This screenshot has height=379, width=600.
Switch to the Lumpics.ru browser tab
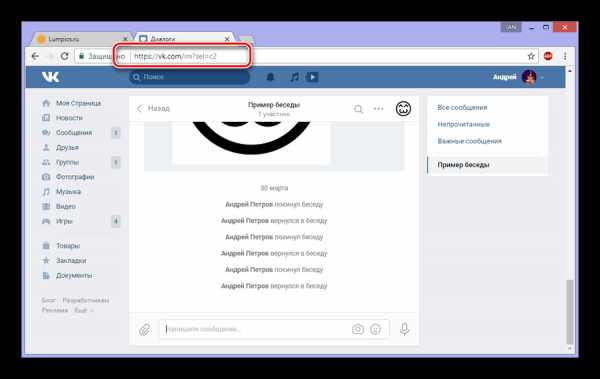[81, 39]
